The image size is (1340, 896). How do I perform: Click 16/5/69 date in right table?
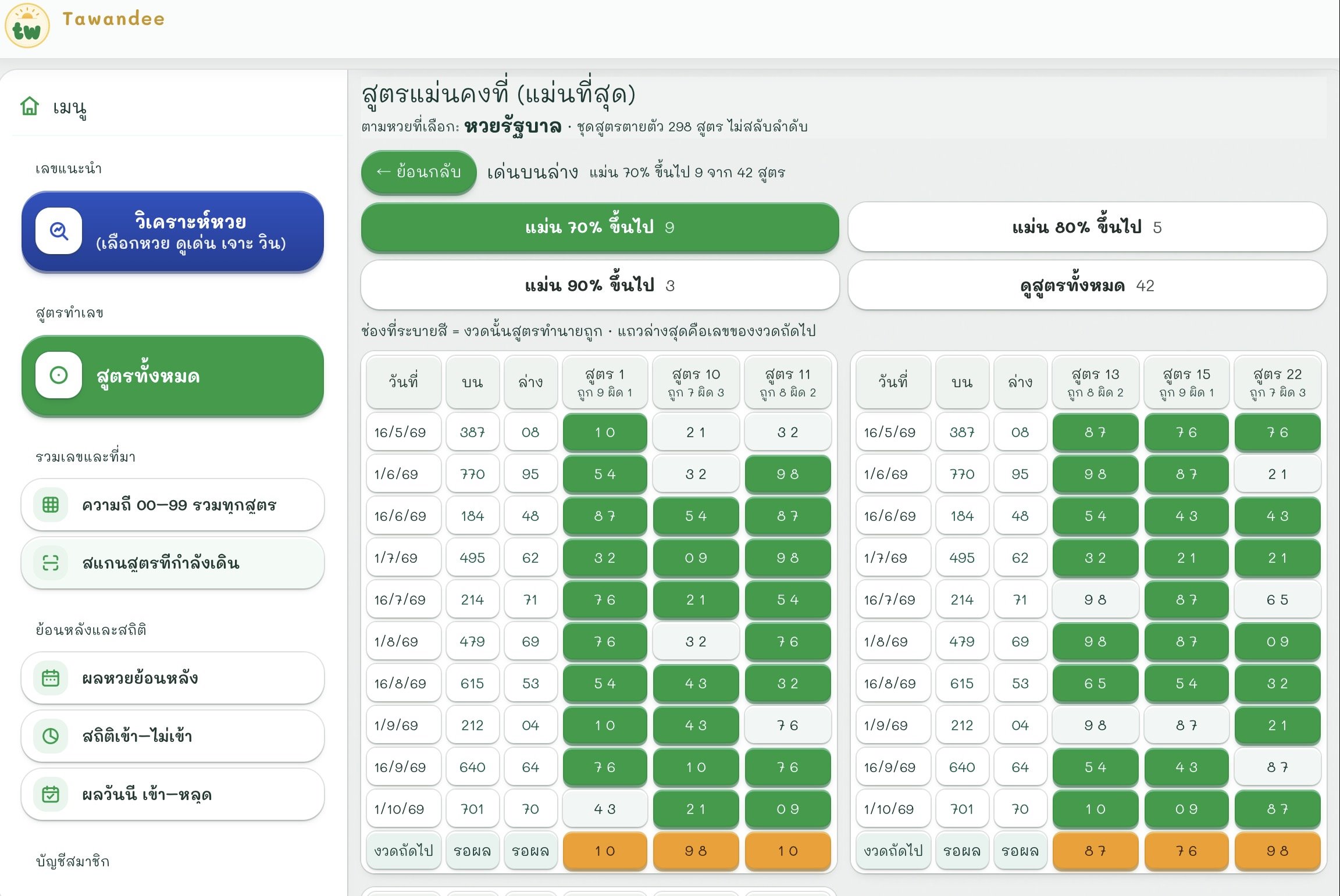tap(893, 432)
